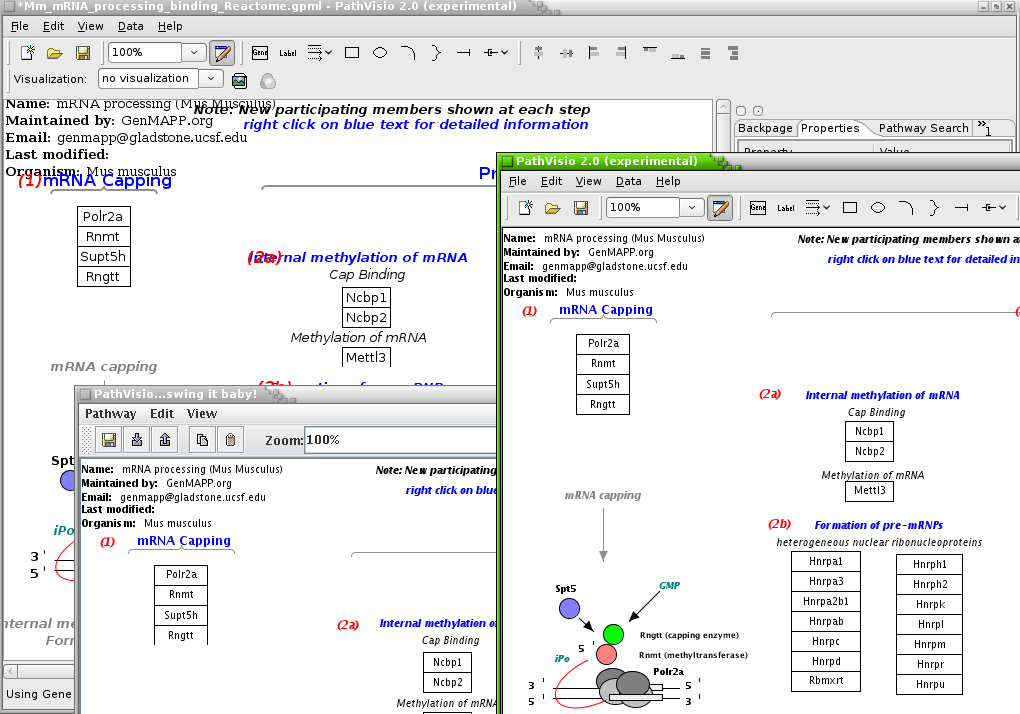Click Hnrpa2b1 gene box in green window
Screen dimensions: 1020x714
click(826, 602)
